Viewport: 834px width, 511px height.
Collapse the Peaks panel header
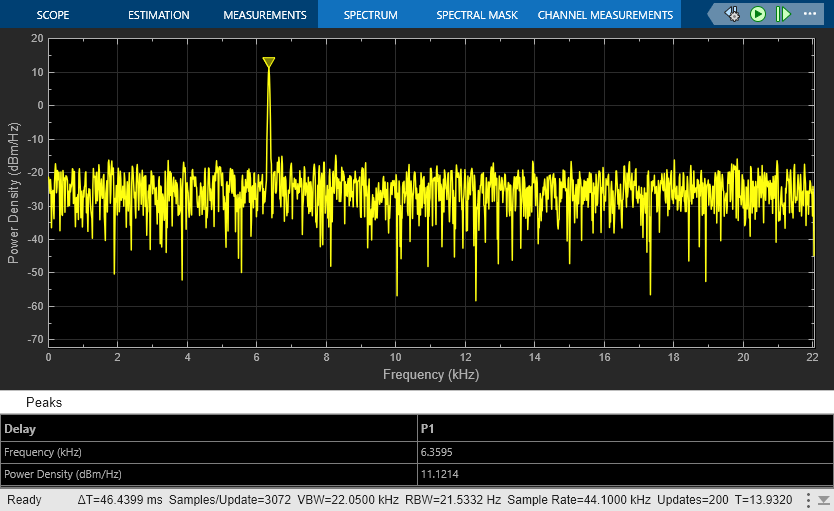(44, 402)
